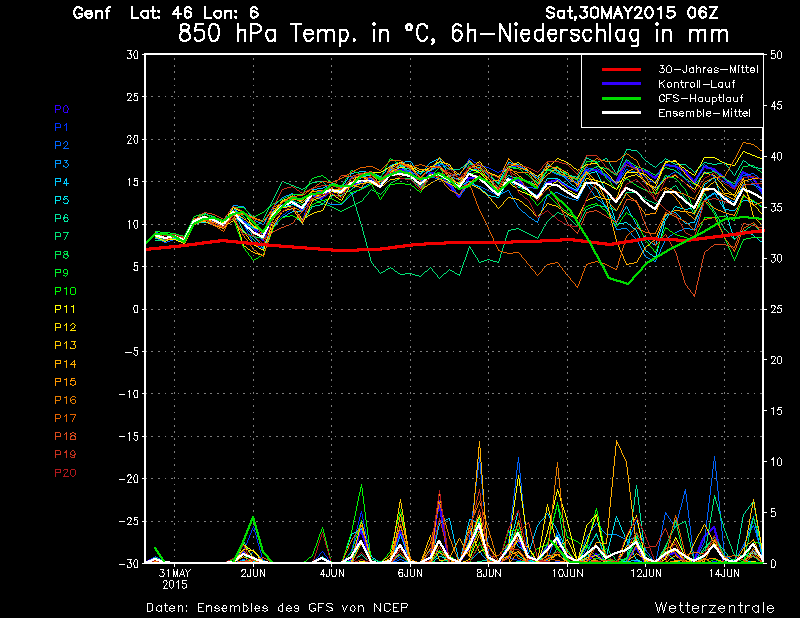Click the run date 'Sat,30MAY2015 06Z'

(x=632, y=13)
